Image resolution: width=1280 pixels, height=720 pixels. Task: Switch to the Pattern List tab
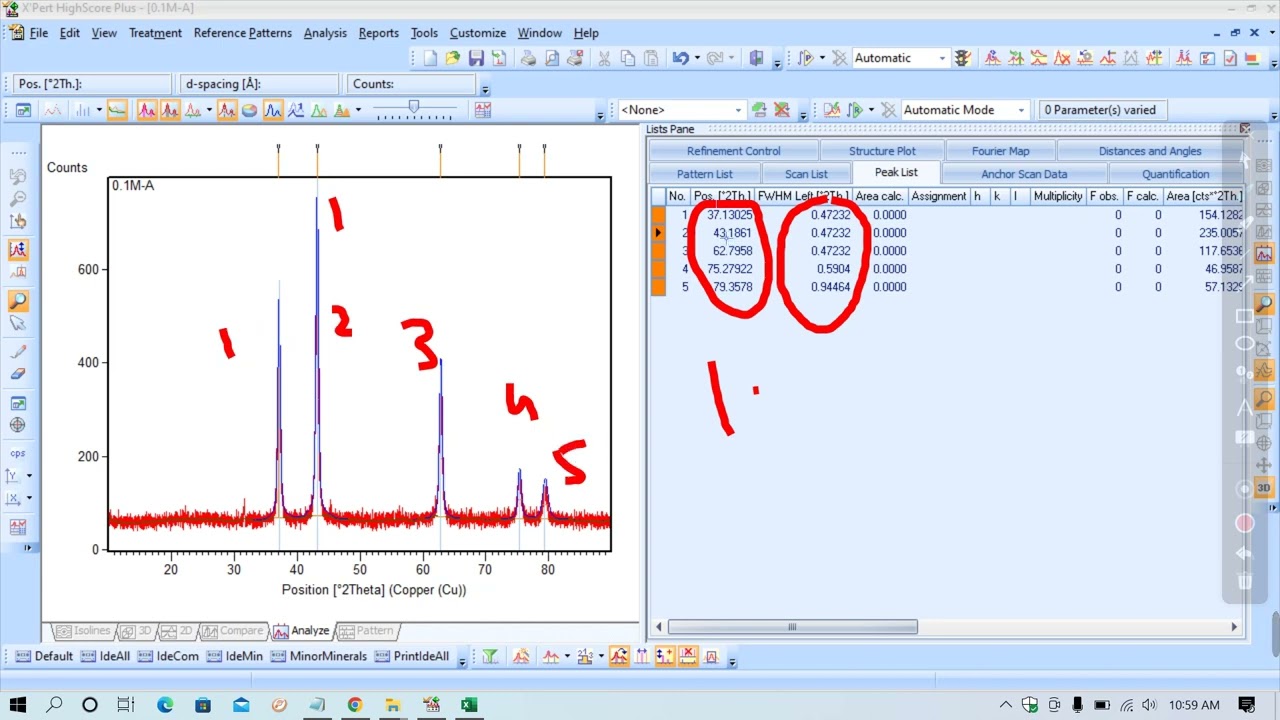point(704,174)
